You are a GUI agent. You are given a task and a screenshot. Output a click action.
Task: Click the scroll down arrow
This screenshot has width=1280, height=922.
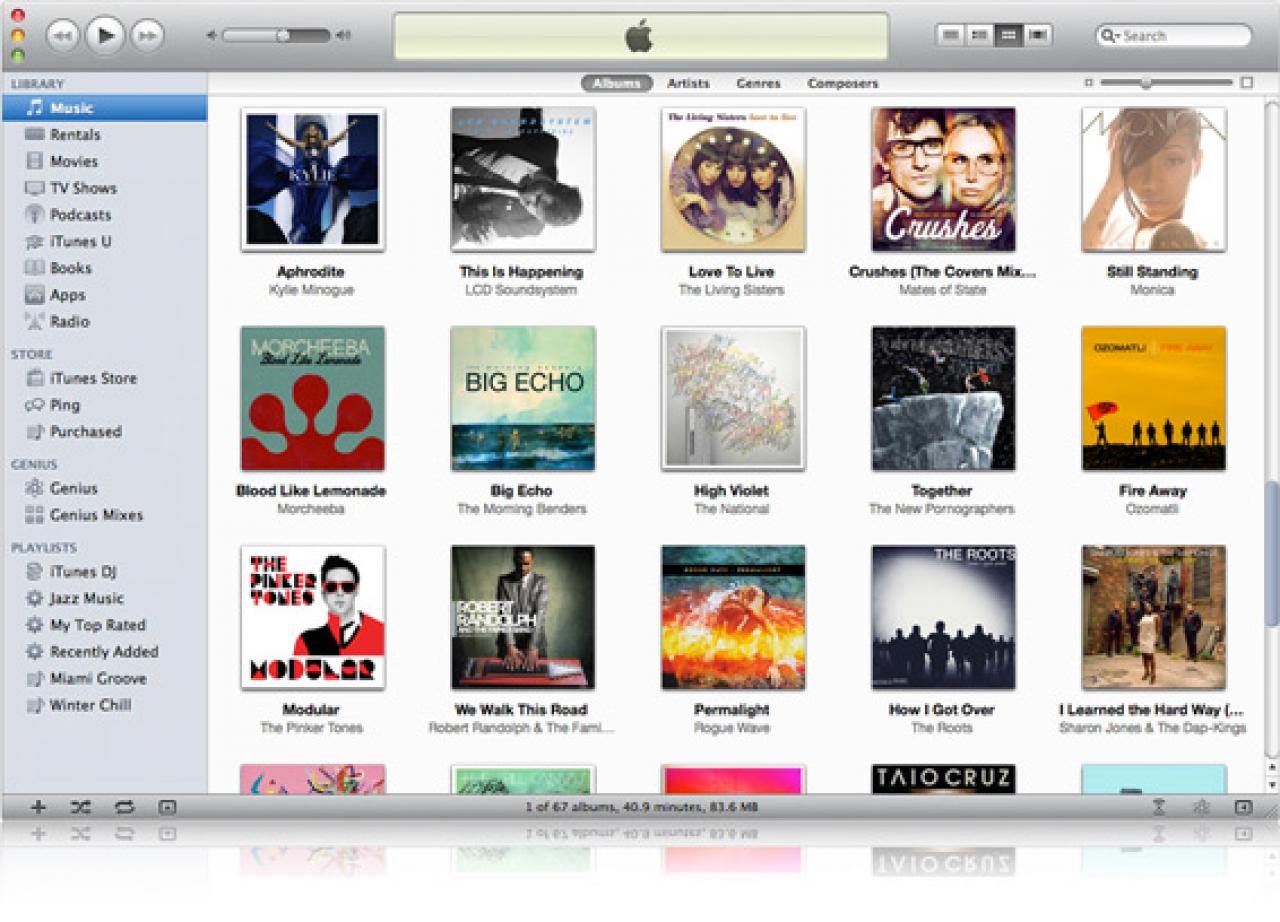(1271, 785)
